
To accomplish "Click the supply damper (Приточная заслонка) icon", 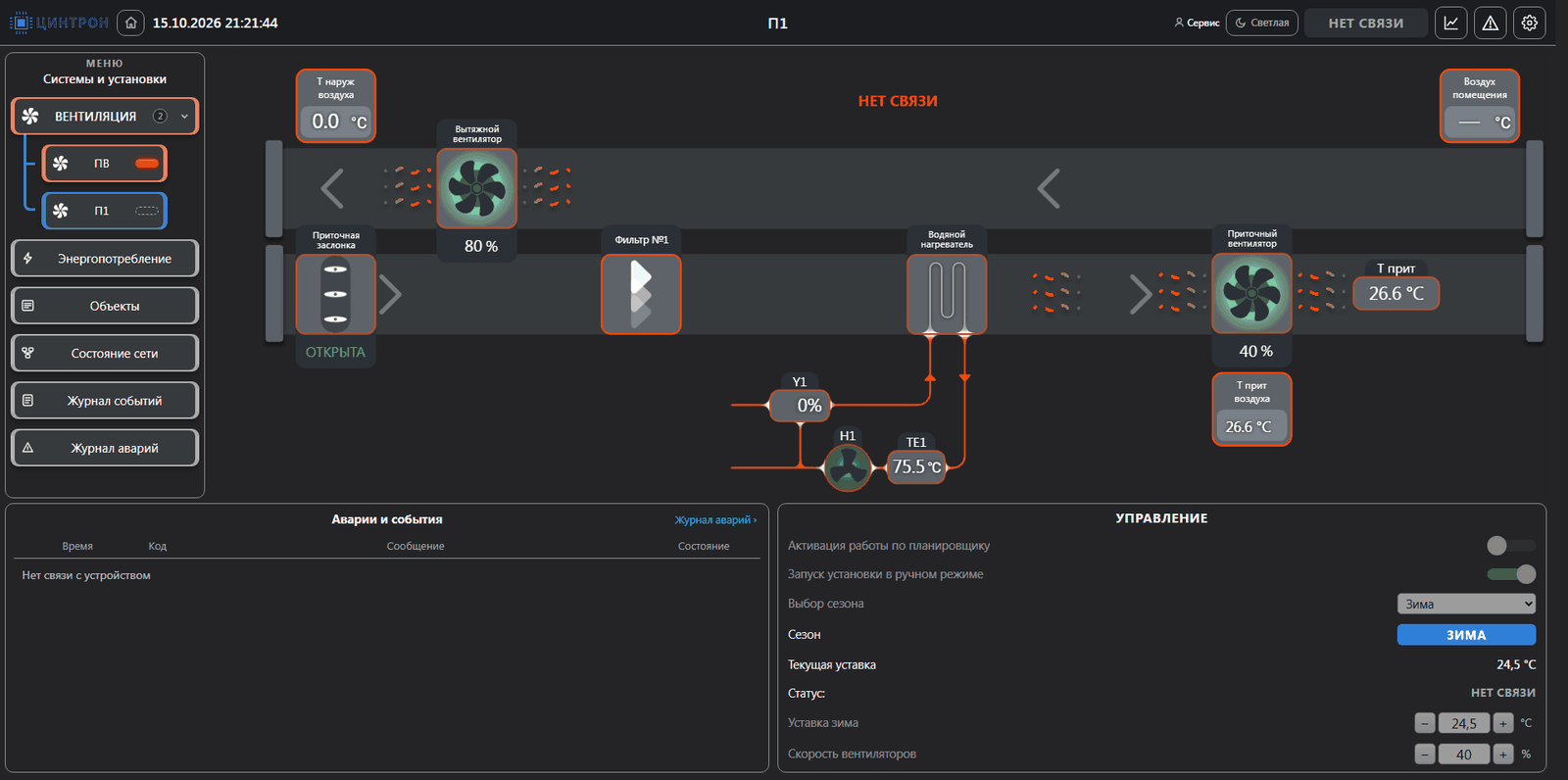I will click(x=335, y=294).
